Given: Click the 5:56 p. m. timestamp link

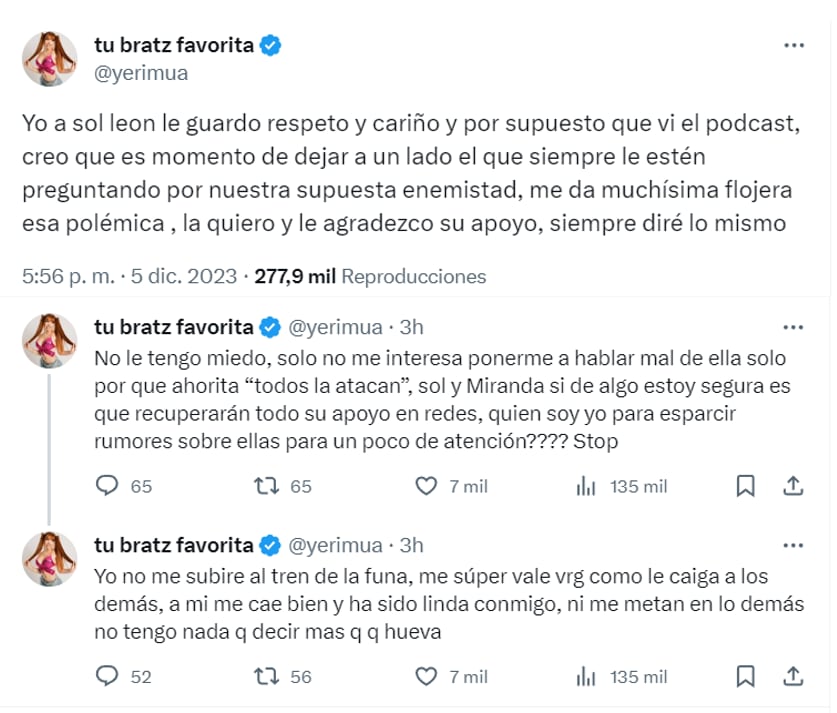Looking at the screenshot, I should 98,276.
